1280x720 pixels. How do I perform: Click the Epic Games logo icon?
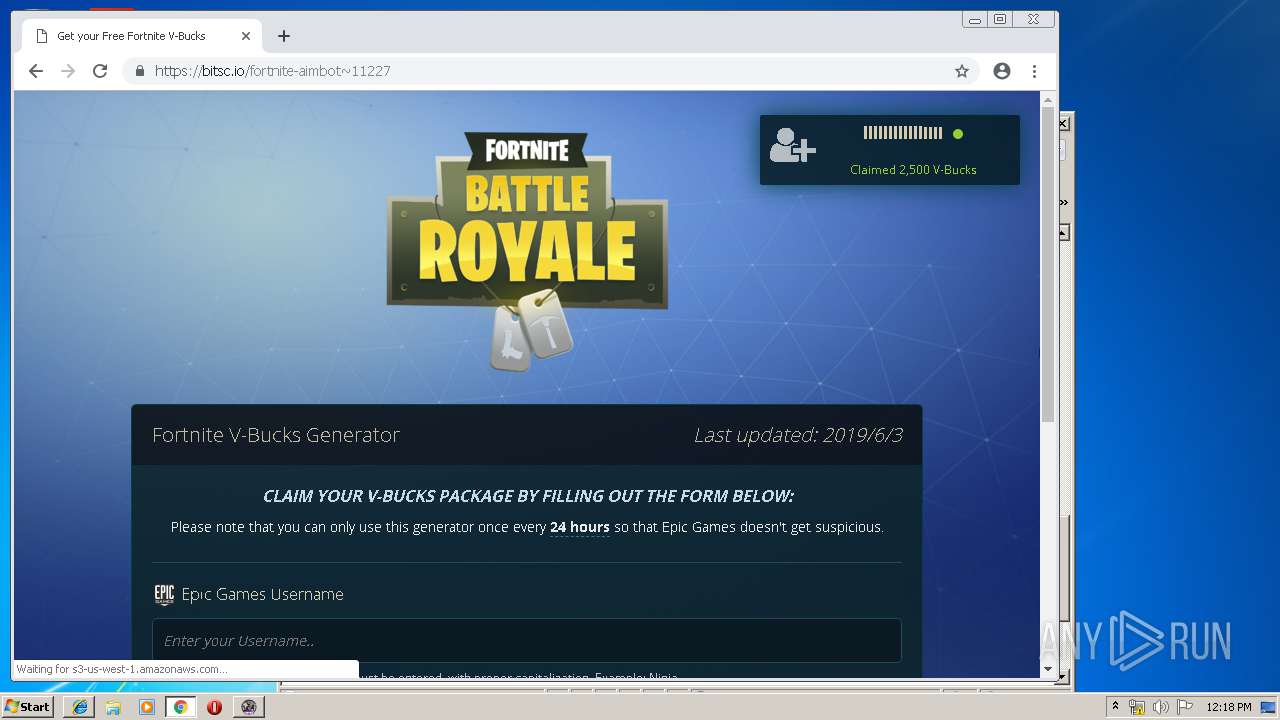164,594
